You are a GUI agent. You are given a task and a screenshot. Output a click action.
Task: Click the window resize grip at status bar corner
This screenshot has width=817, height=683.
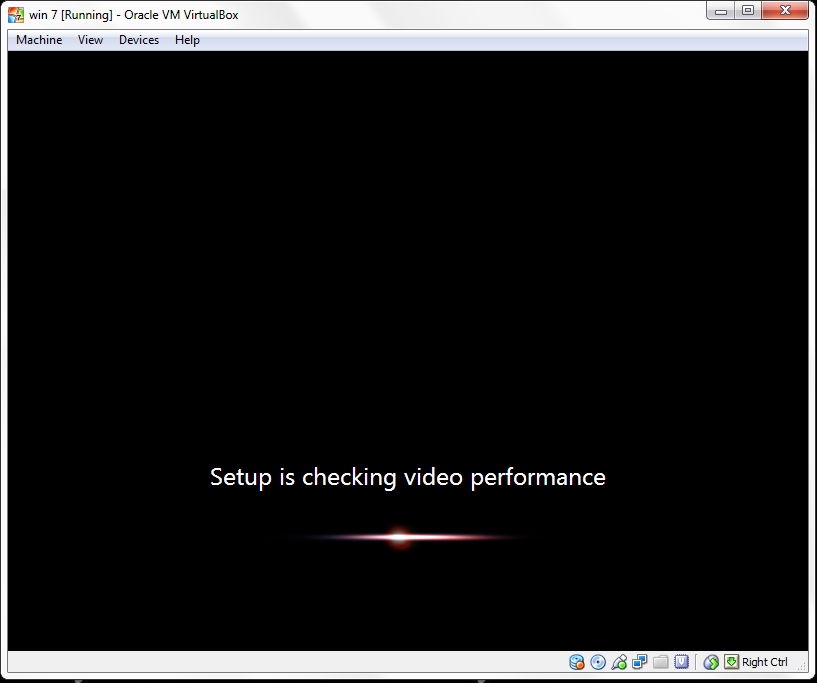coord(802,666)
